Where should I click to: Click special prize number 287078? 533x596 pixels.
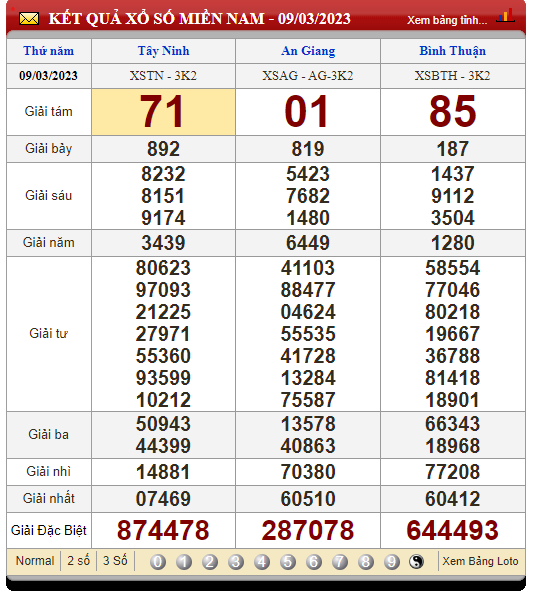click(308, 531)
